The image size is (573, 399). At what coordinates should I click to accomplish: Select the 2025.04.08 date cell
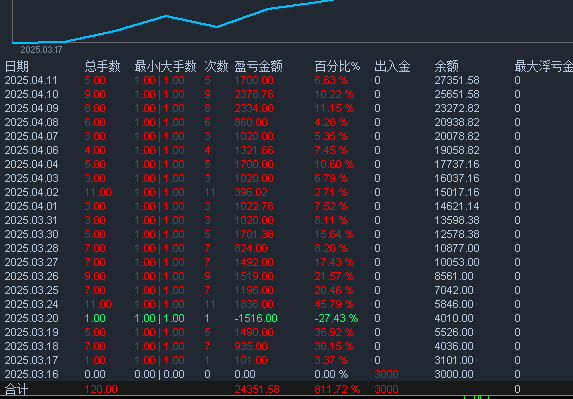point(31,122)
